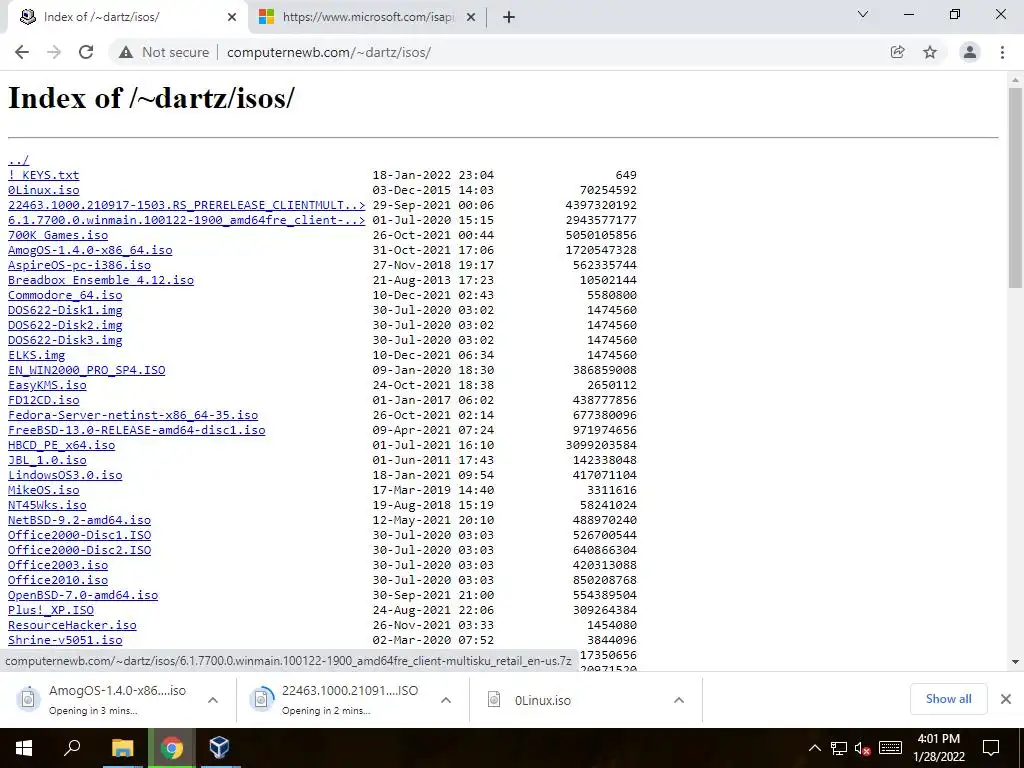1024x768 pixels.
Task: Select the Index of /~dartz/isos/ tab
Action: (127, 17)
